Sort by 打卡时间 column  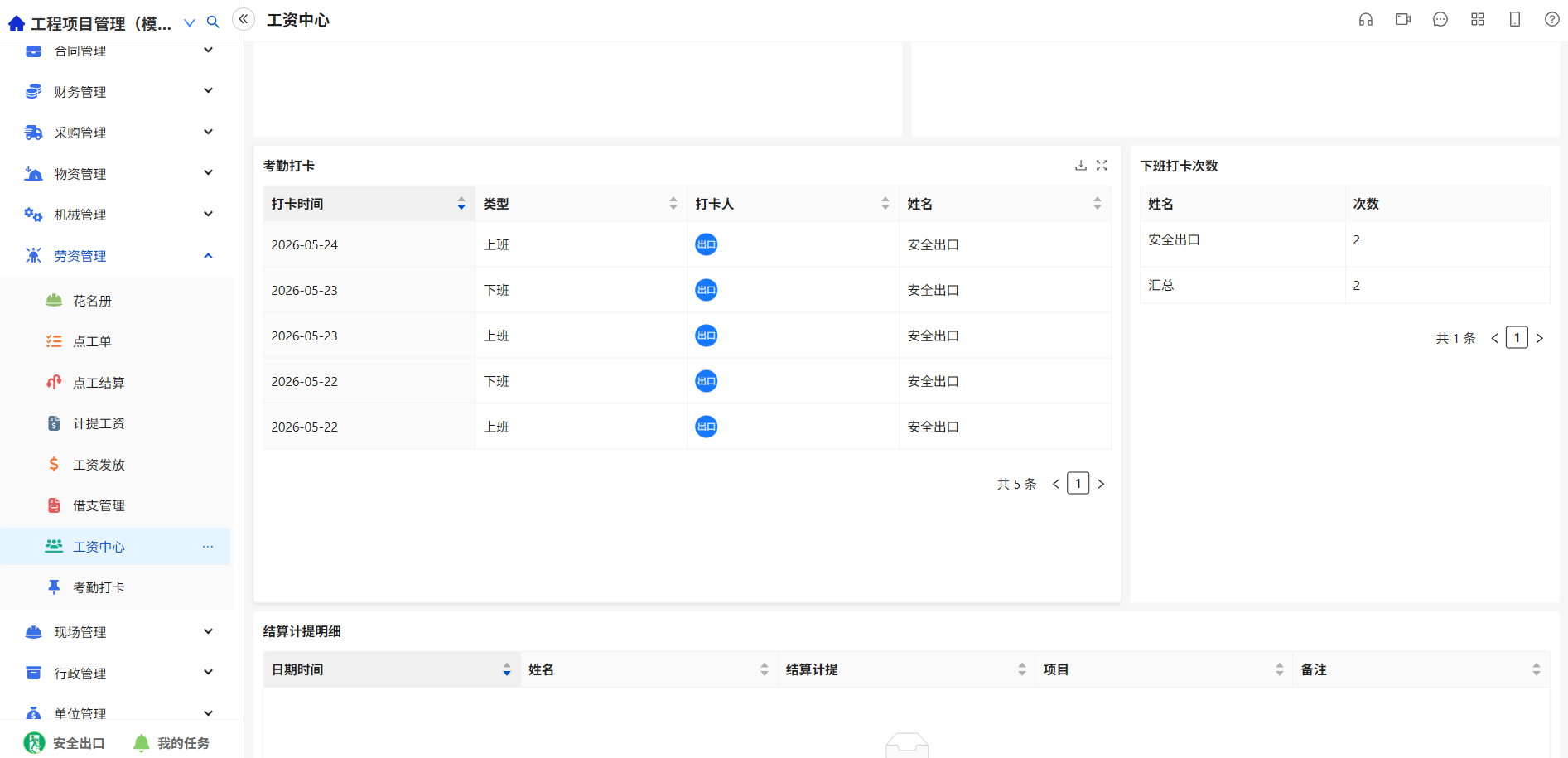(461, 204)
